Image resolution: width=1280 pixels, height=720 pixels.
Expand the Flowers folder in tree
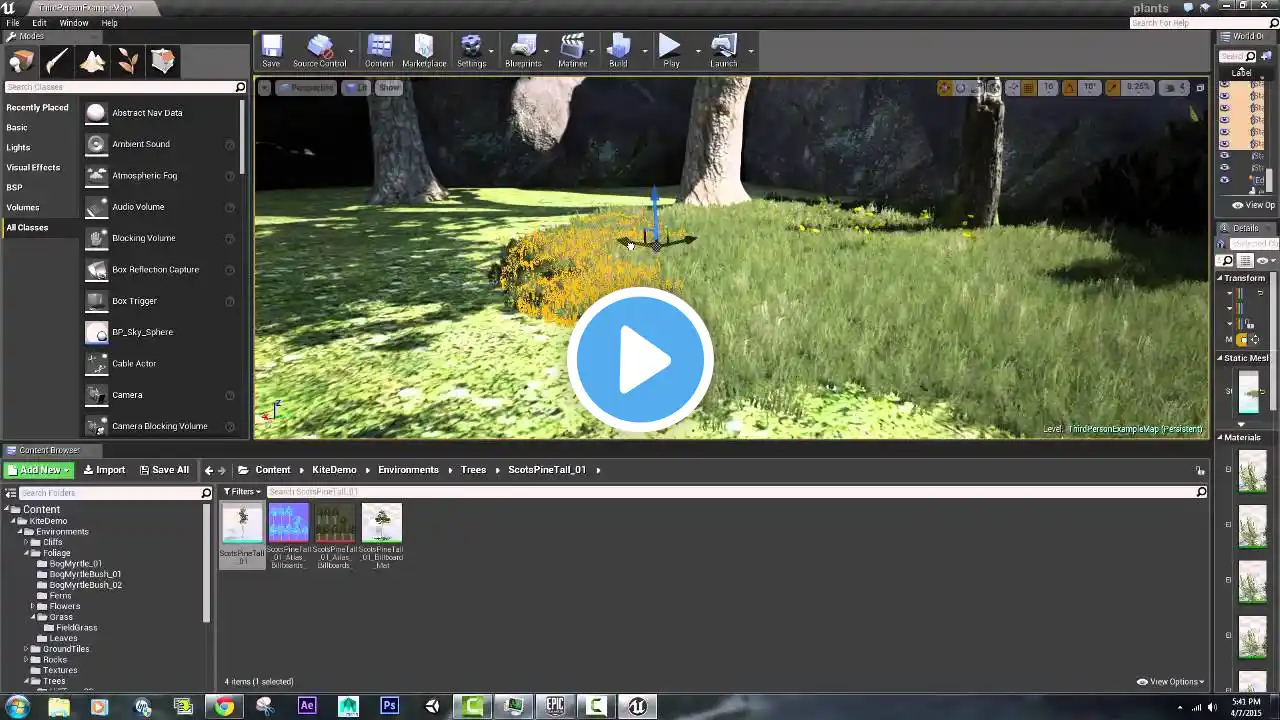pos(33,606)
